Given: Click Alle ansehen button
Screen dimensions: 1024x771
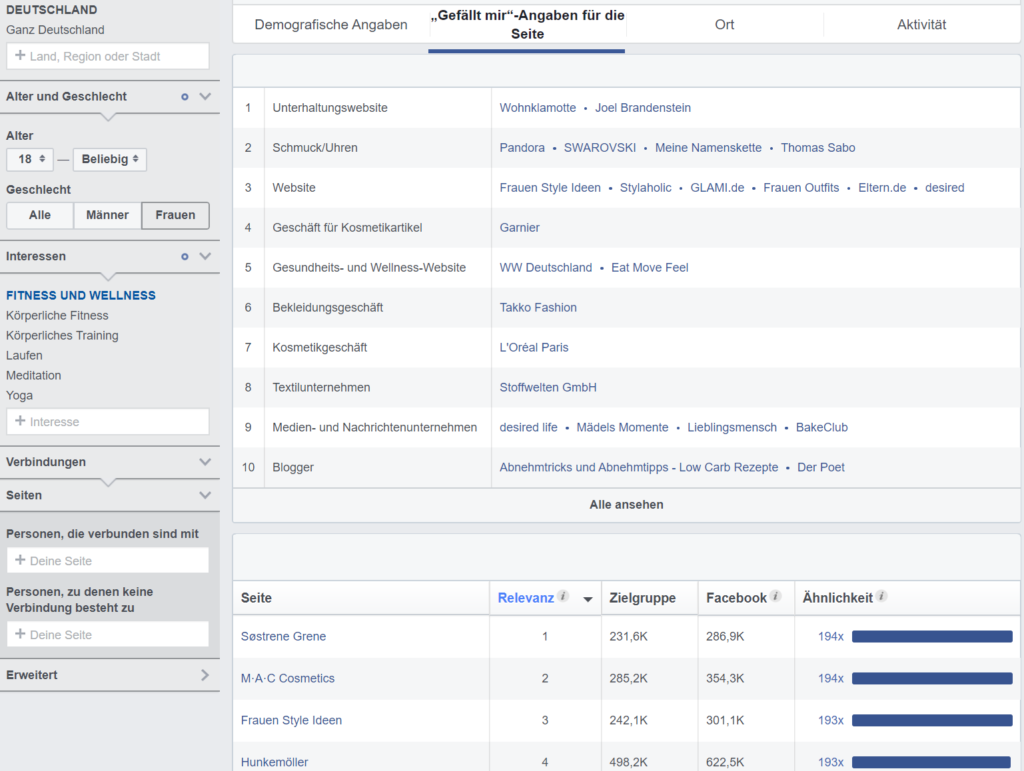Looking at the screenshot, I should [626, 505].
